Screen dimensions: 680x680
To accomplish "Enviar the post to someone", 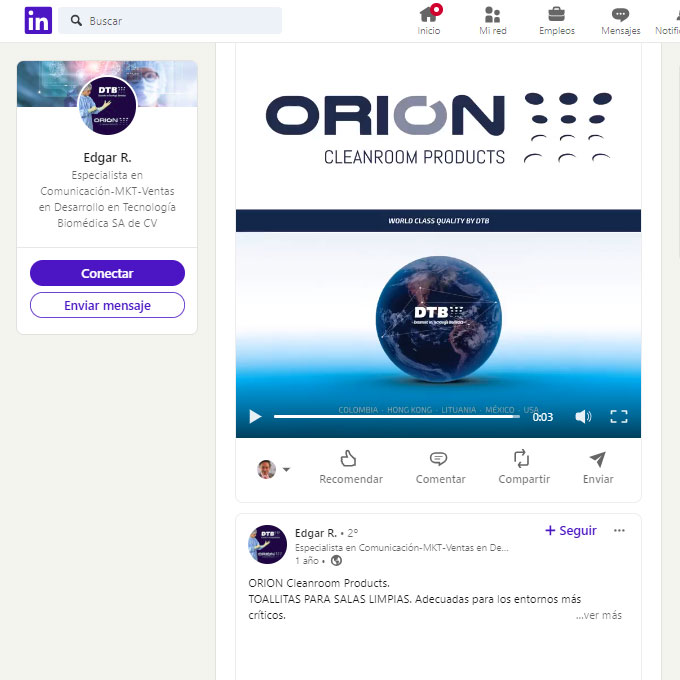I will 598,467.
